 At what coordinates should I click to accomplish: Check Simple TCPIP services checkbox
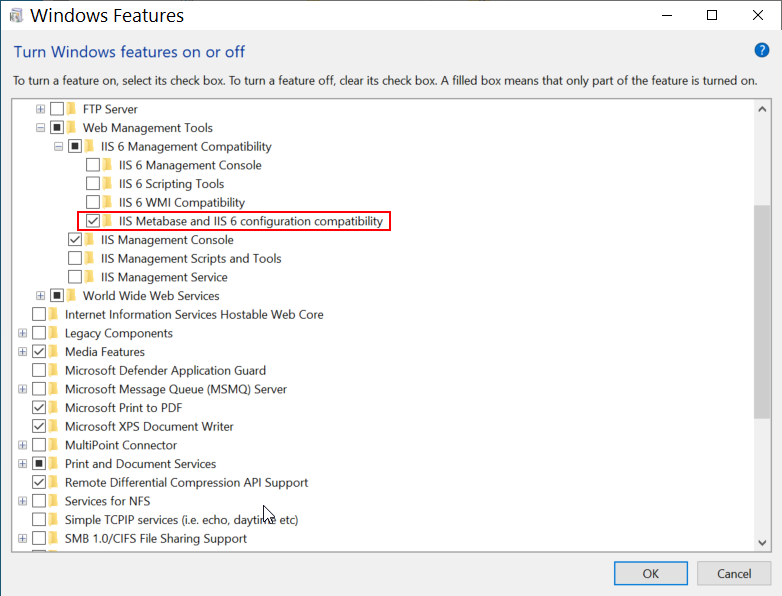pyautogui.click(x=39, y=520)
